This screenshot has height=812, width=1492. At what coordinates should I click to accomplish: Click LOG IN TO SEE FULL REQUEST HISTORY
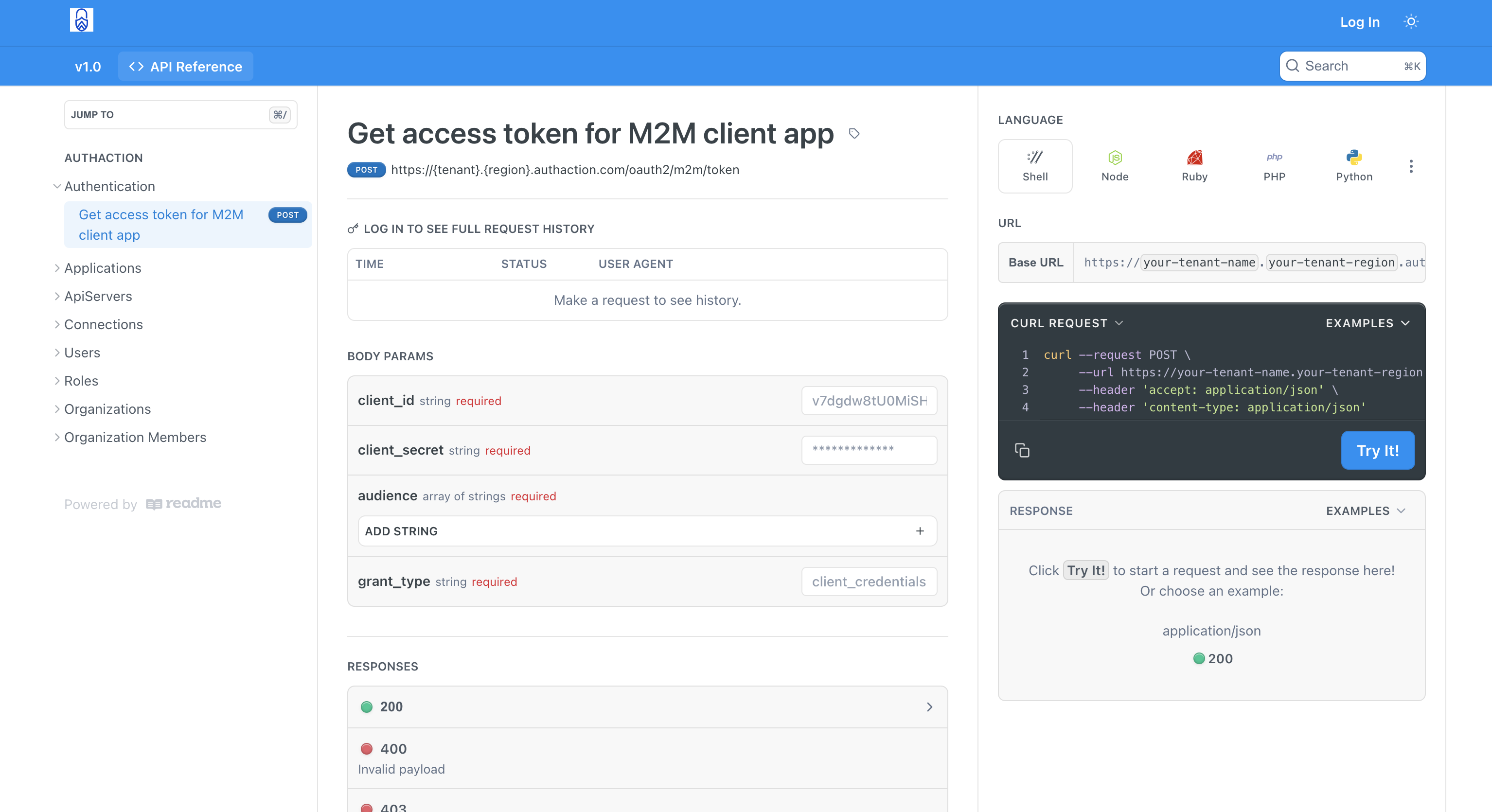pyautogui.click(x=479, y=229)
